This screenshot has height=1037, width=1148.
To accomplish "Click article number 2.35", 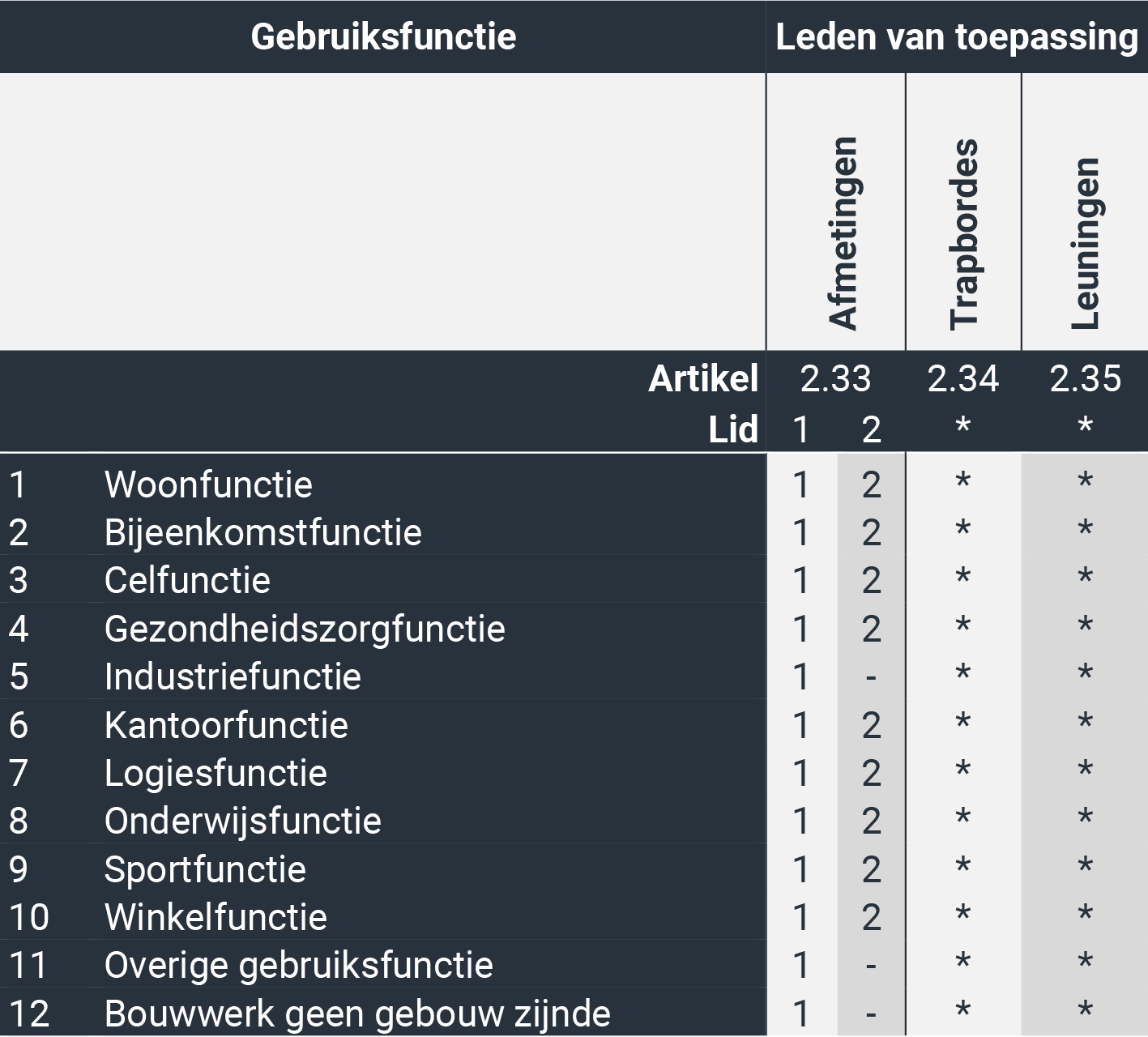I will click(1086, 379).
